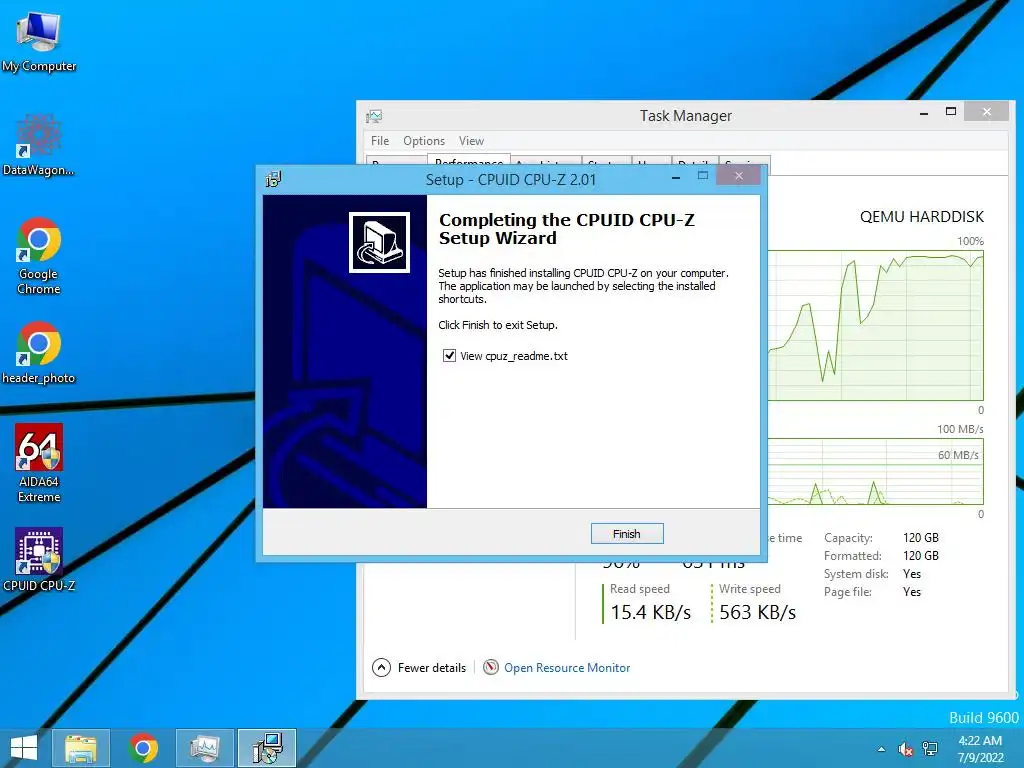
Task: Collapse Task Manager with Fewer details
Action: click(419, 667)
